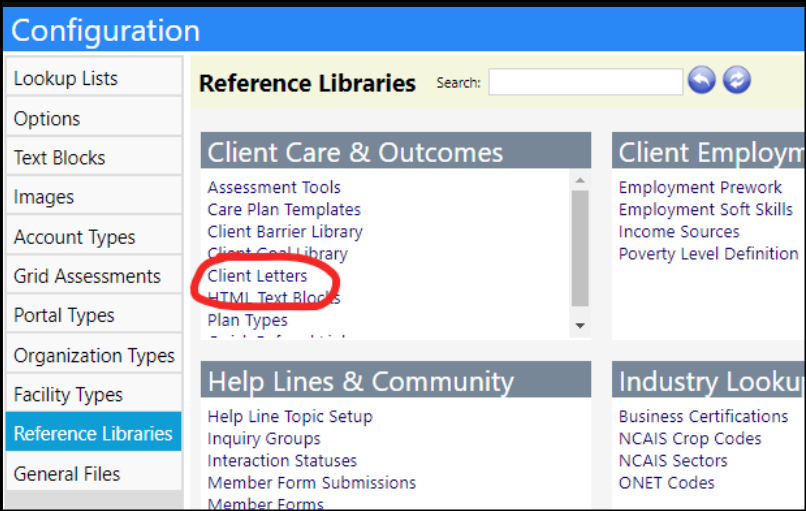Open the ONET Codes library
806x511 pixels.
[667, 483]
